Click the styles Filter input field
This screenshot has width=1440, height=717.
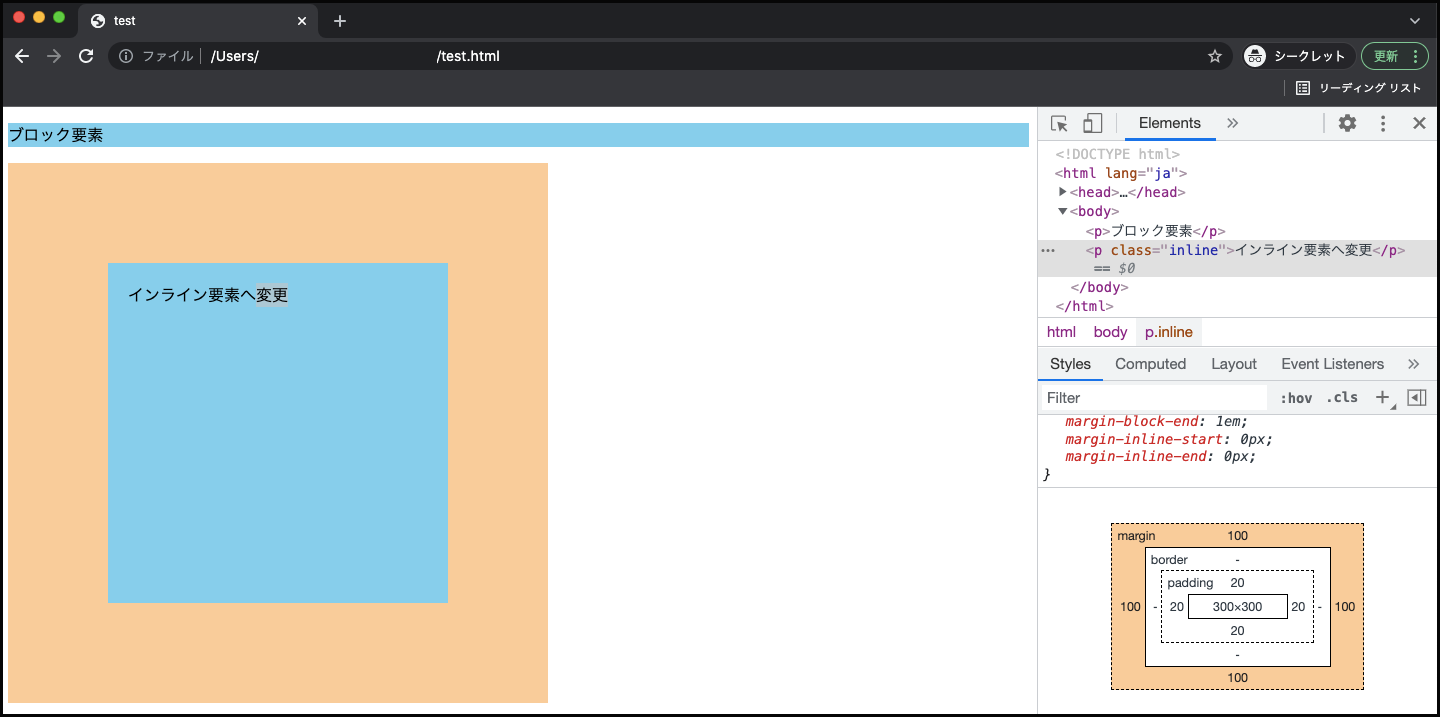(x=1150, y=397)
